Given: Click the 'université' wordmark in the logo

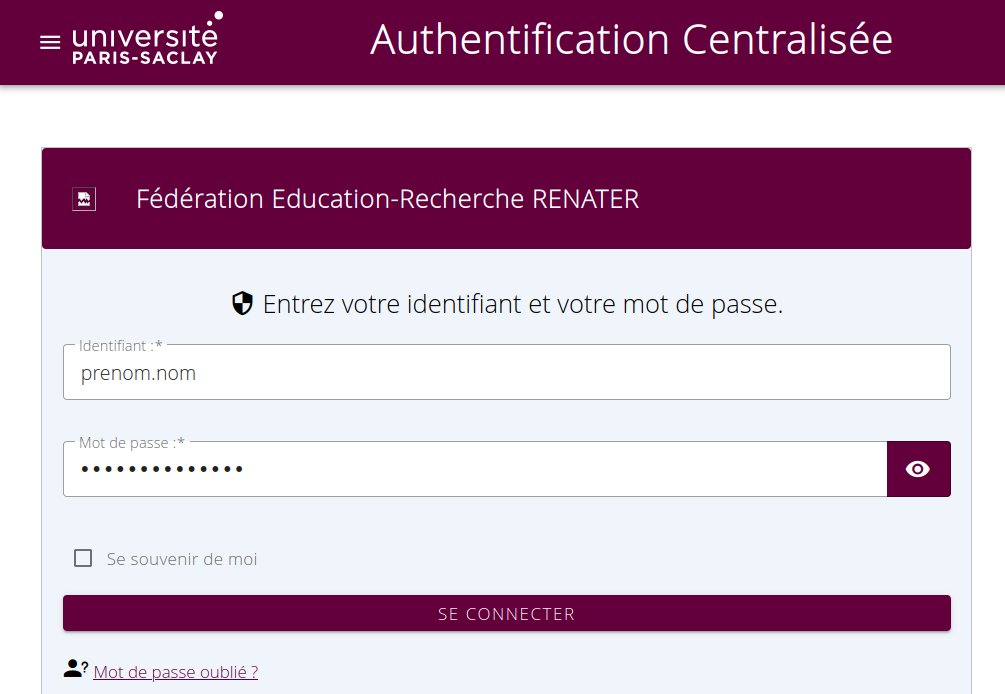Looking at the screenshot, I should tap(145, 36).
